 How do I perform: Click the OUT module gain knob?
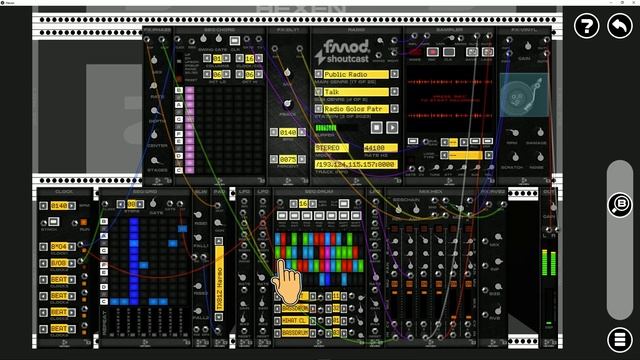click(x=553, y=207)
